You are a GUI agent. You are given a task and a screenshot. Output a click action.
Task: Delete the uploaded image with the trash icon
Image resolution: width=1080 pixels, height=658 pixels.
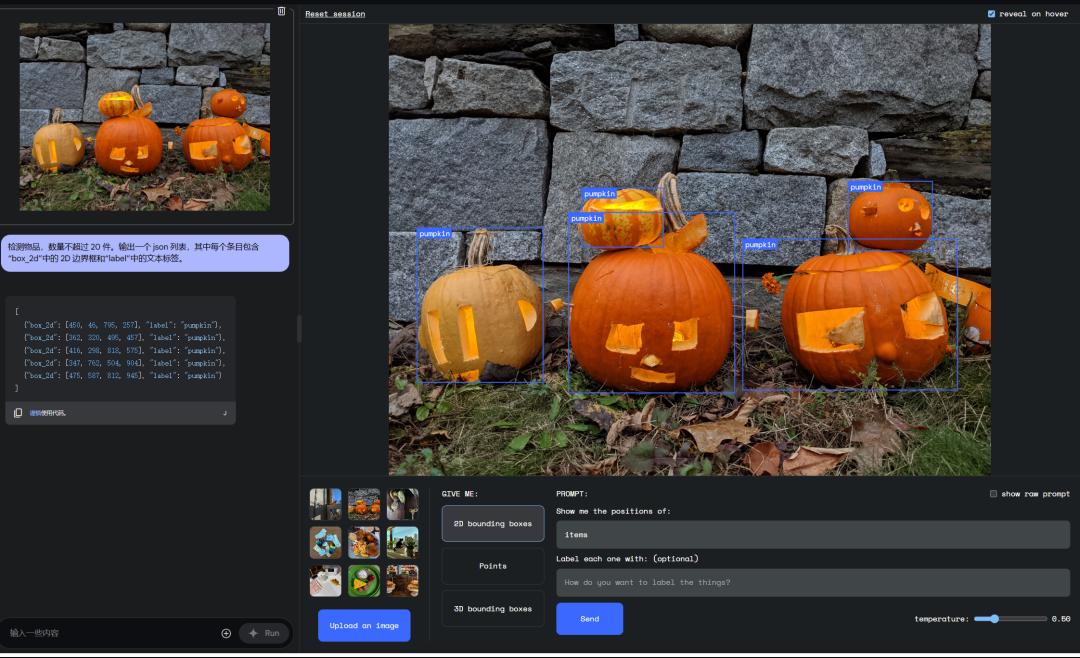[x=281, y=11]
